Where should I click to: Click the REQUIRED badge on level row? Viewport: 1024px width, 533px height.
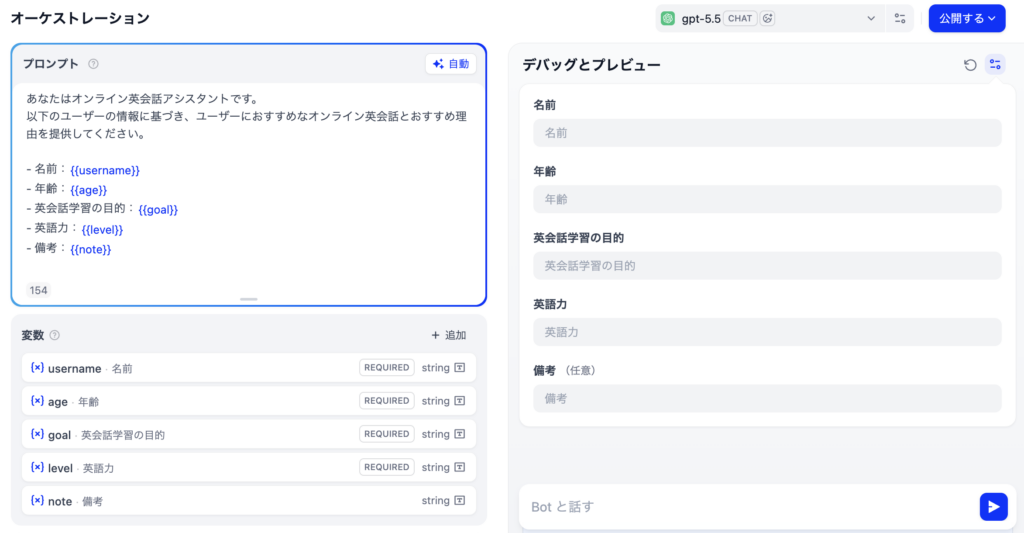point(387,468)
